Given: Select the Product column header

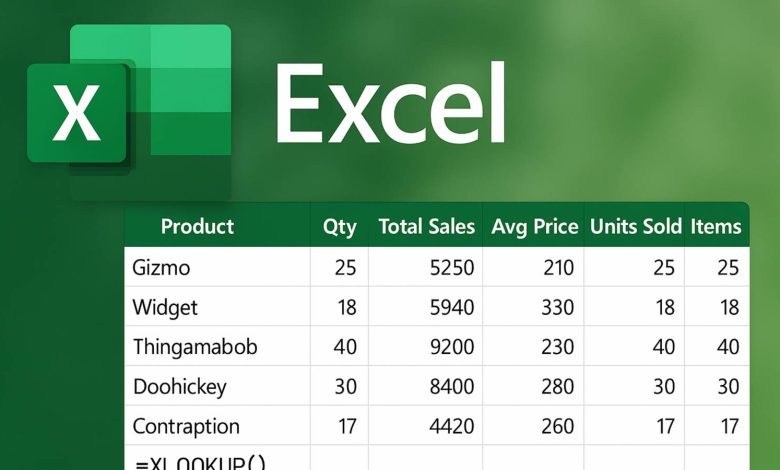Looking at the screenshot, I should (197, 227).
